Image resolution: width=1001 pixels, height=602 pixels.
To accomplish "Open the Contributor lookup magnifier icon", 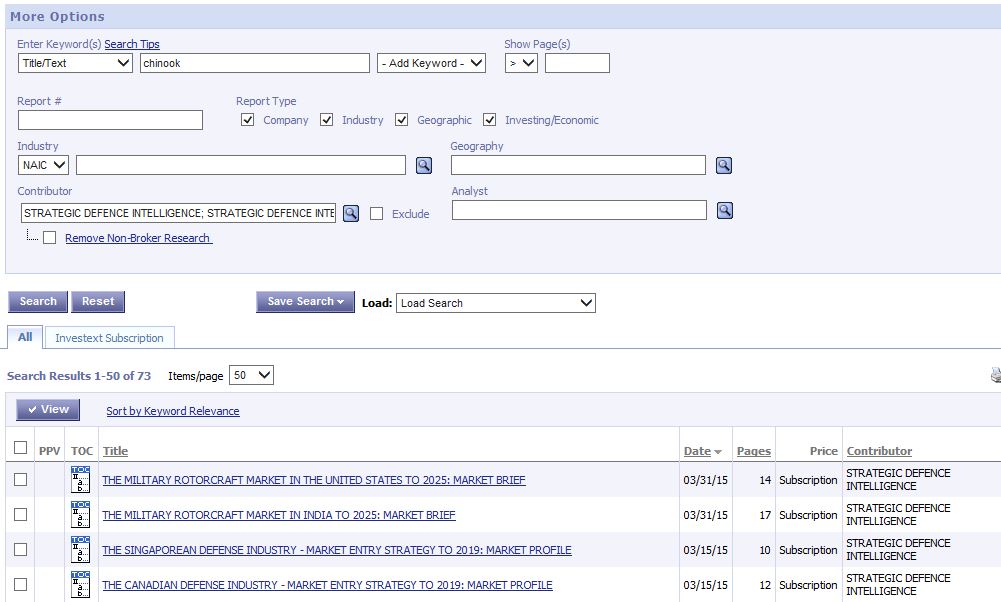I will click(350, 213).
